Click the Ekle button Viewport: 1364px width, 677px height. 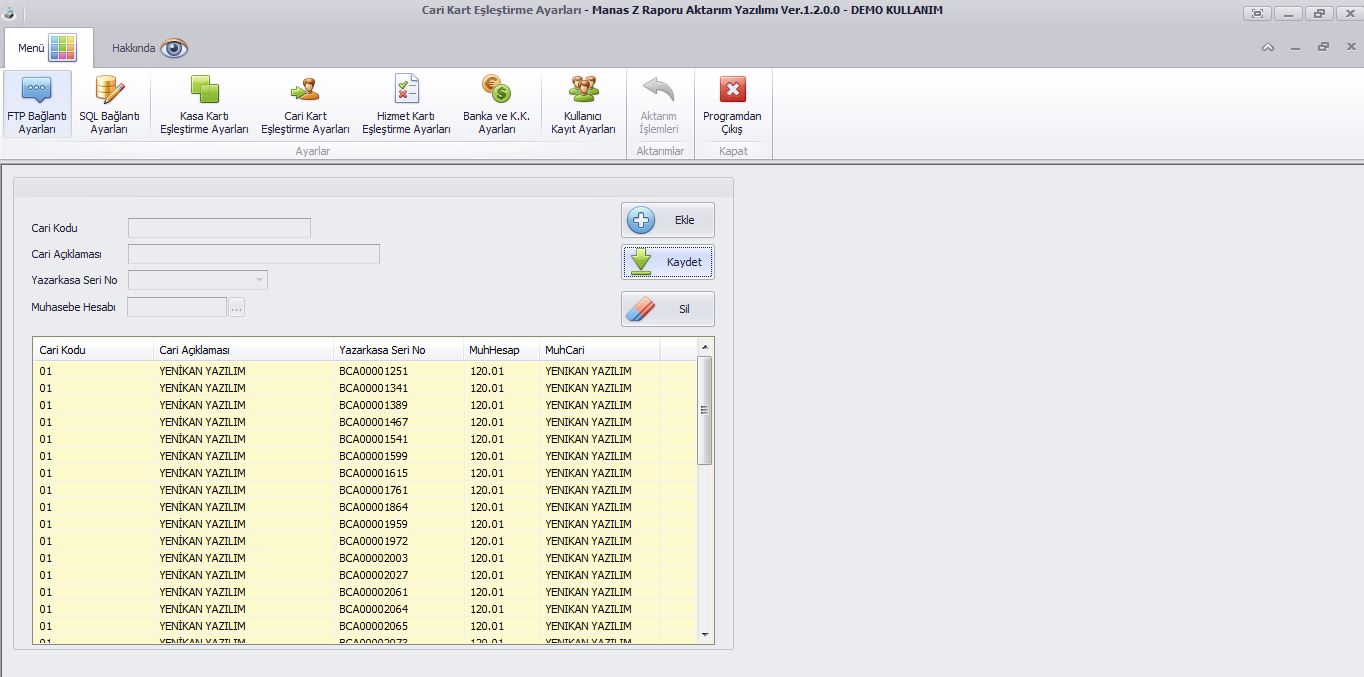tap(667, 220)
